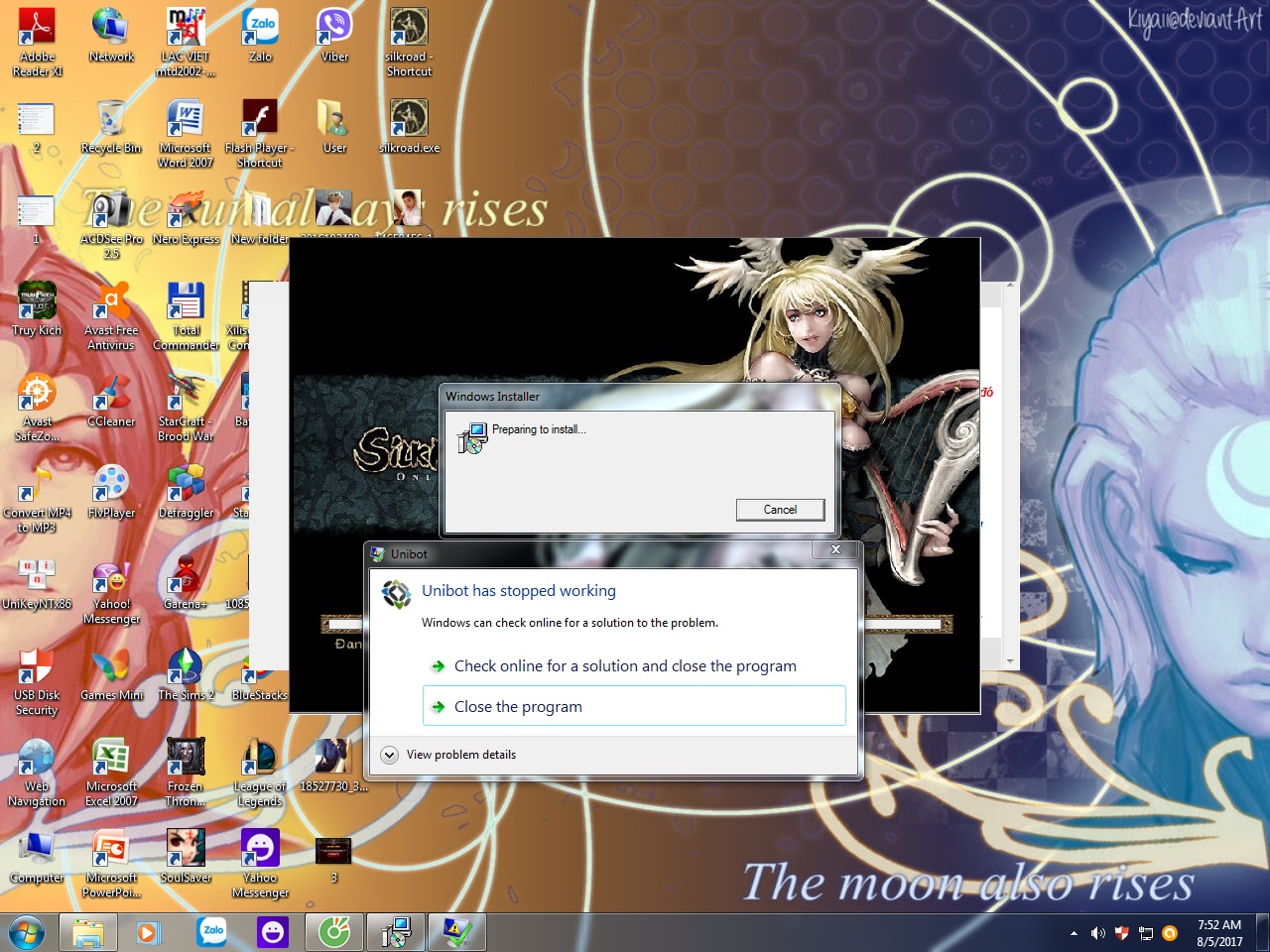Viewport: 1270px width, 952px height.
Task: Open Yahoo Messenger taskbar button
Action: [x=272, y=933]
